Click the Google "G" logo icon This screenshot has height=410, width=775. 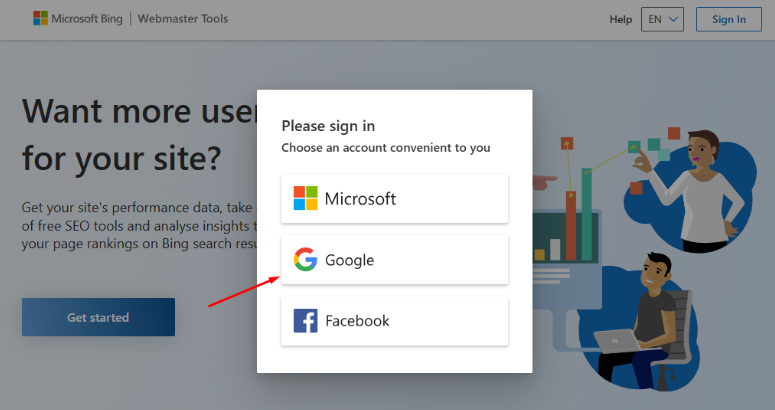(x=305, y=260)
